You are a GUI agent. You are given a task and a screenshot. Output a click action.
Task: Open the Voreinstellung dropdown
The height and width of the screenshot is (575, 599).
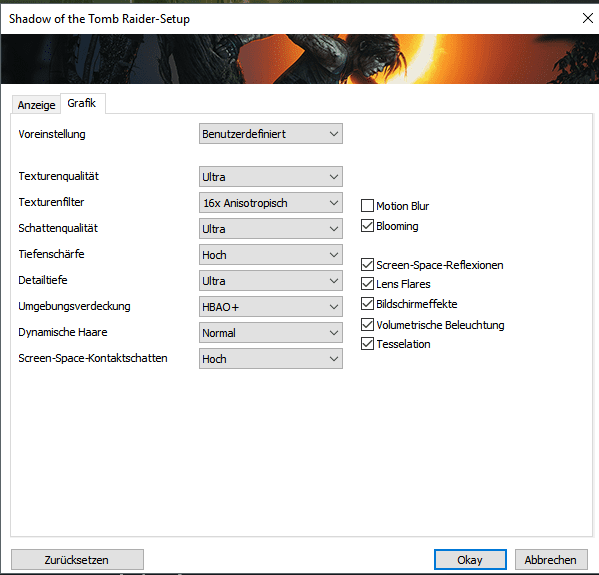(x=270, y=134)
